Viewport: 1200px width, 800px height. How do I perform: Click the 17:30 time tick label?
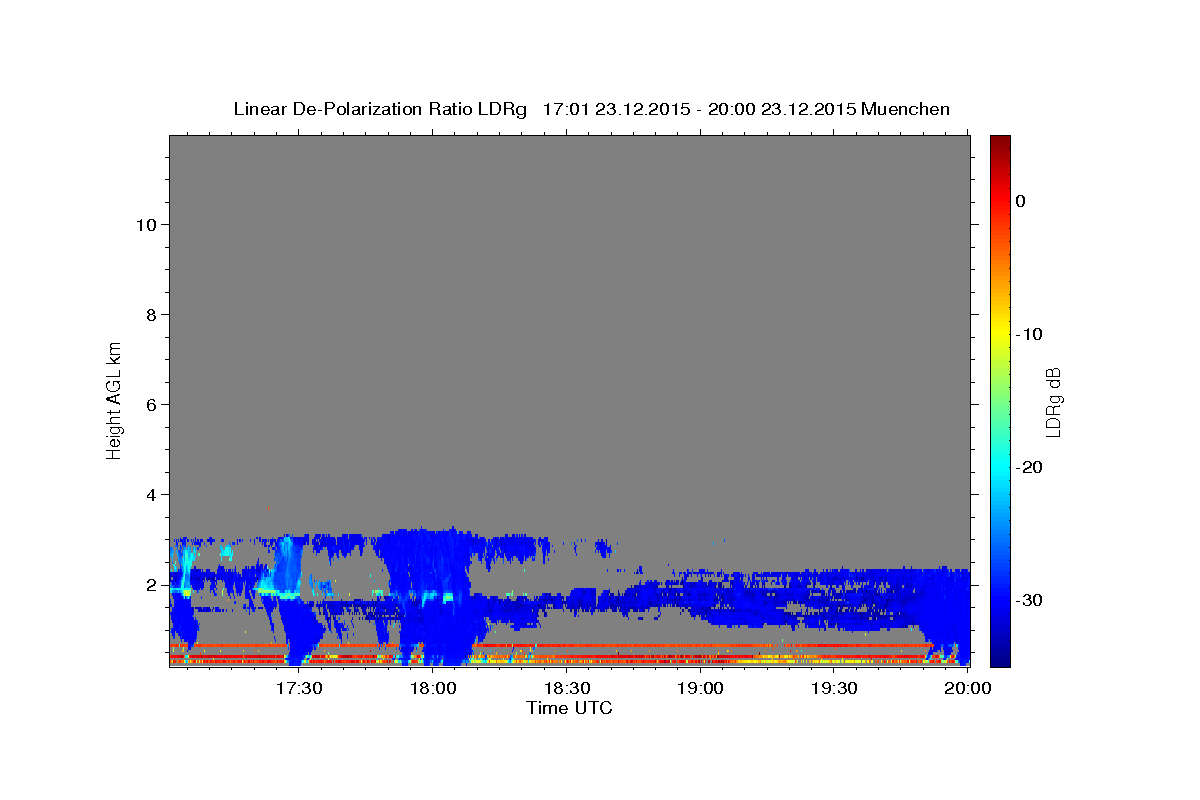pos(299,688)
